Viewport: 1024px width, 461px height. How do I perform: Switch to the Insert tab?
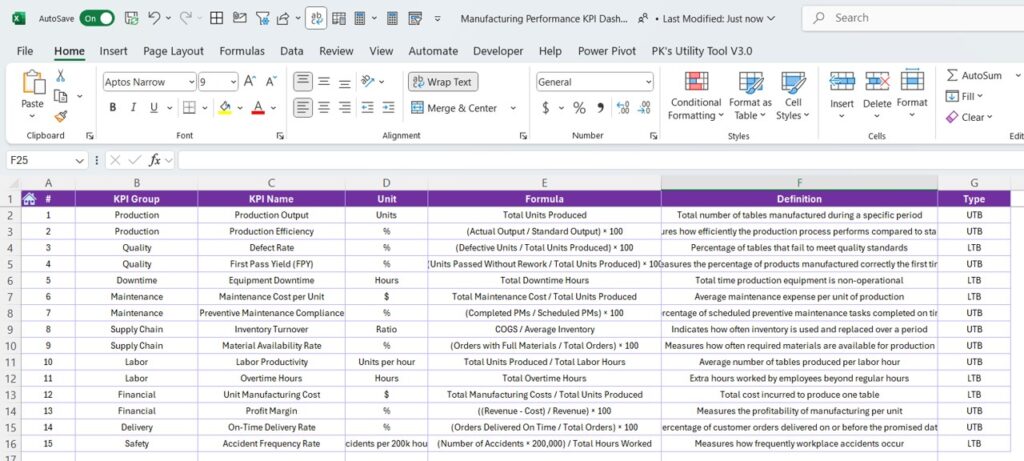[114, 51]
